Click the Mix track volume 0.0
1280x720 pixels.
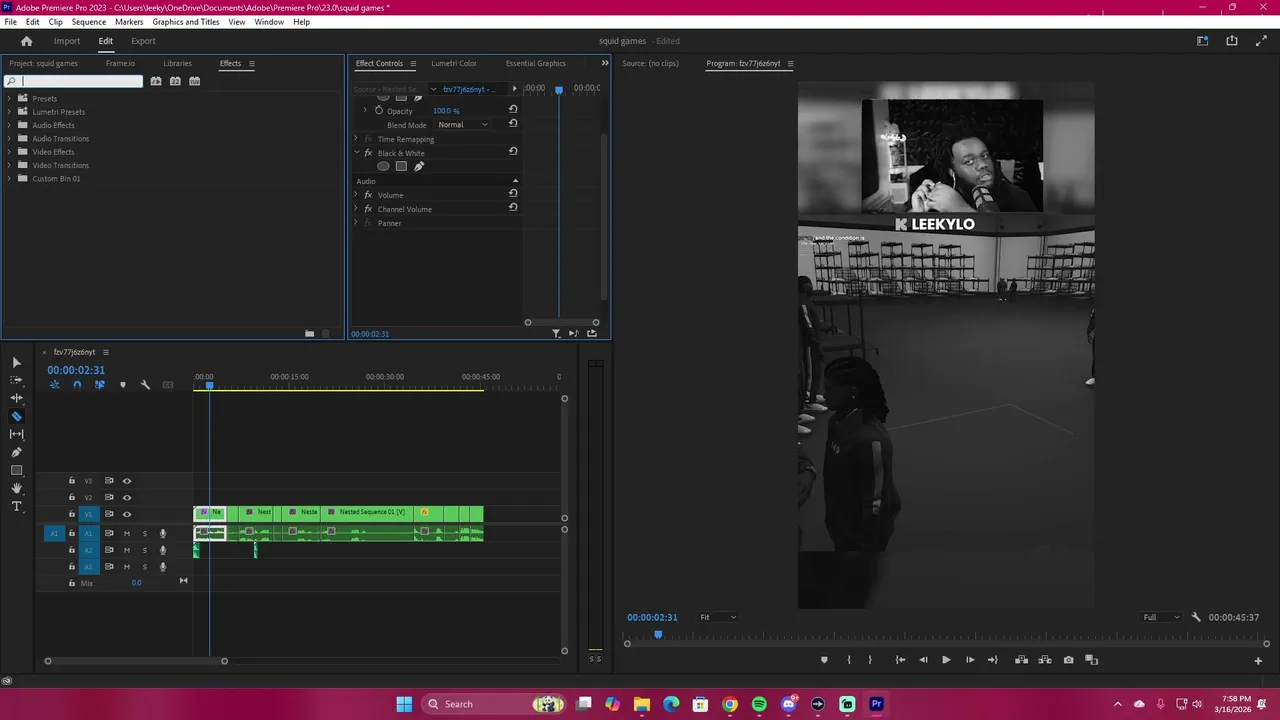(x=136, y=583)
